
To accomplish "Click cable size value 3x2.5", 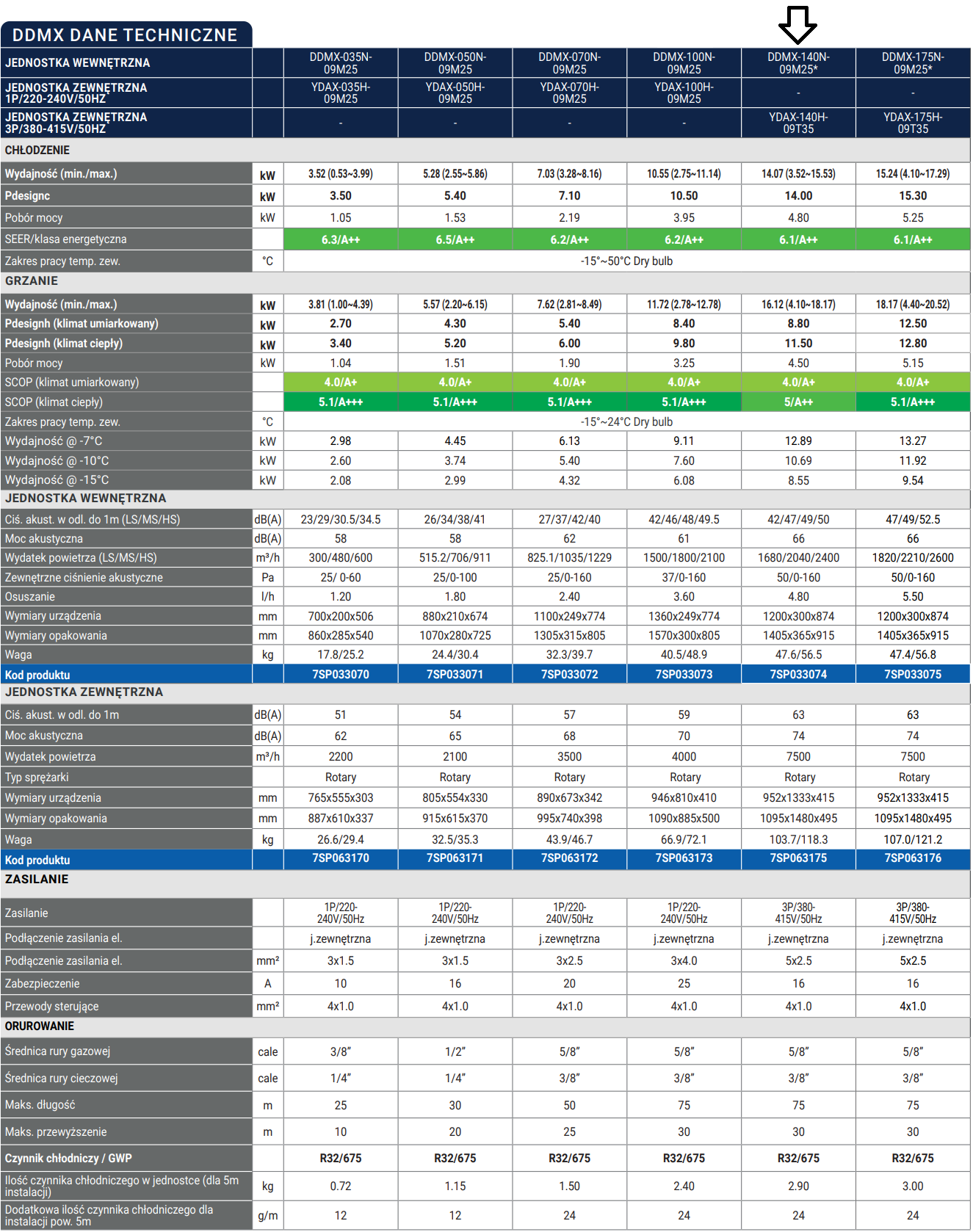I will pyautogui.click(x=570, y=961).
